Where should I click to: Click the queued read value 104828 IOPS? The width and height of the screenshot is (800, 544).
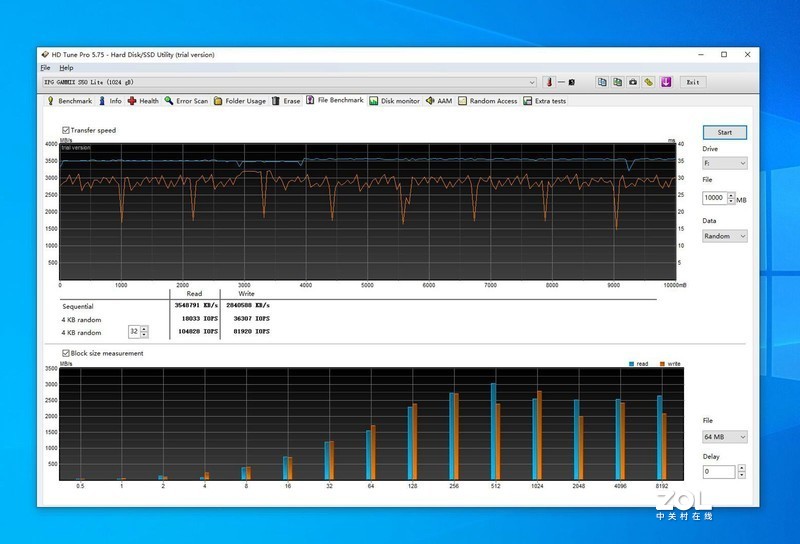198,332
